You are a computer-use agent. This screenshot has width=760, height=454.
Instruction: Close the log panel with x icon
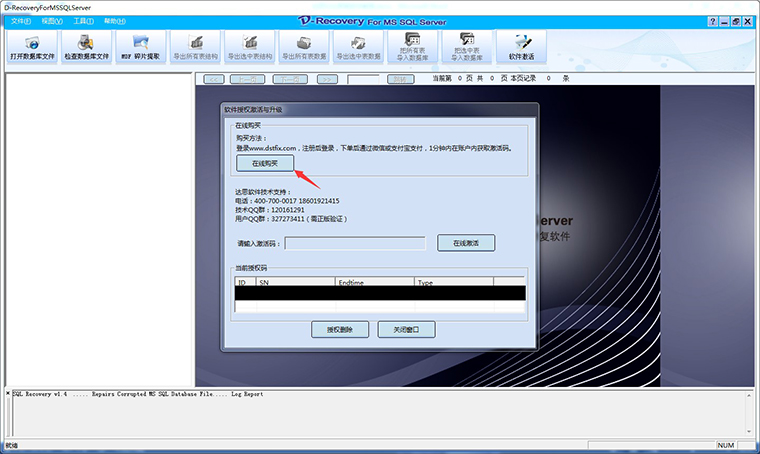click(8, 393)
